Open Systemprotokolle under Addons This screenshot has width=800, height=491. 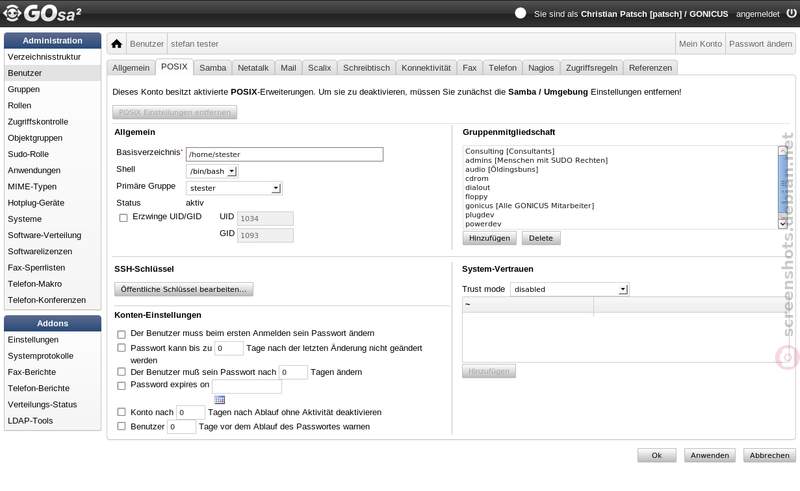pos(53,356)
